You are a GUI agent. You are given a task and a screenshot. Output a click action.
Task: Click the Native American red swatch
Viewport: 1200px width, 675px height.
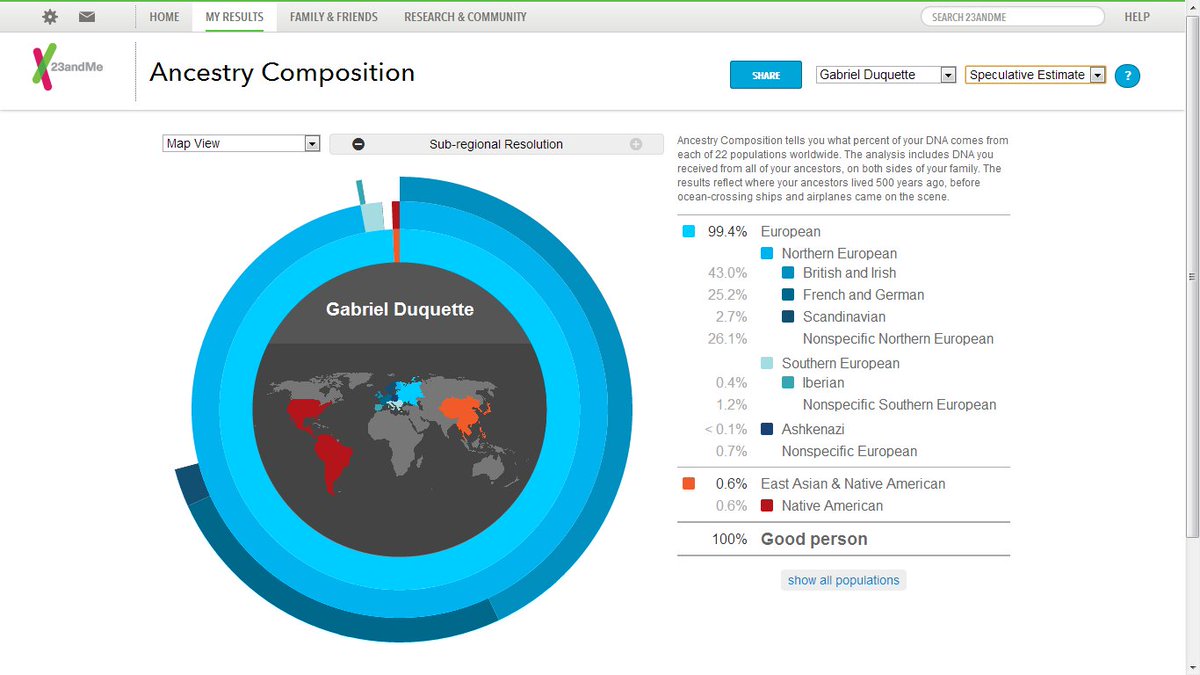768,506
